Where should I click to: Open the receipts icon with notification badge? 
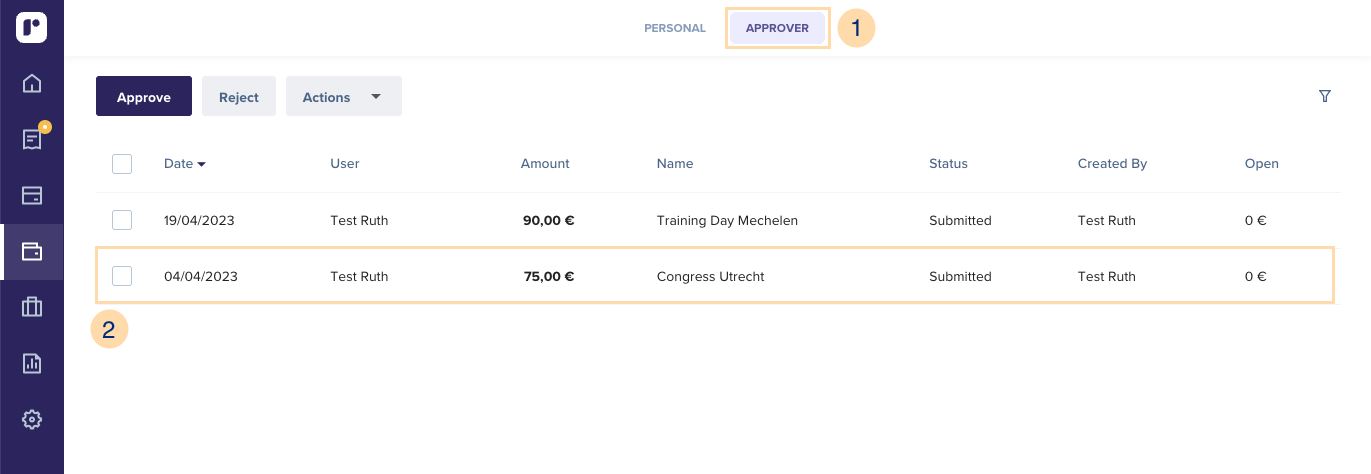[32, 138]
